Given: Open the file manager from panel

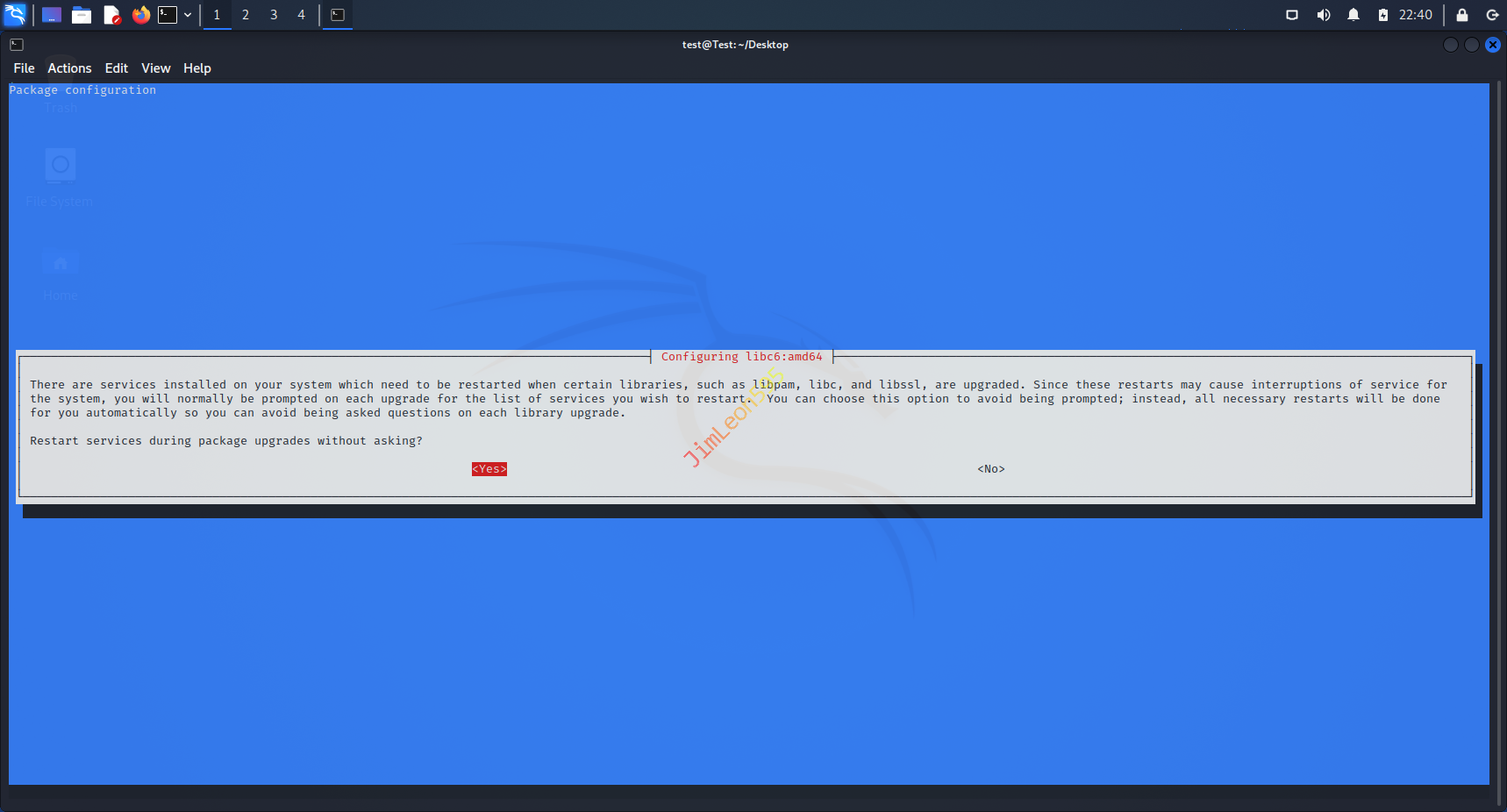Looking at the screenshot, I should pos(82,15).
